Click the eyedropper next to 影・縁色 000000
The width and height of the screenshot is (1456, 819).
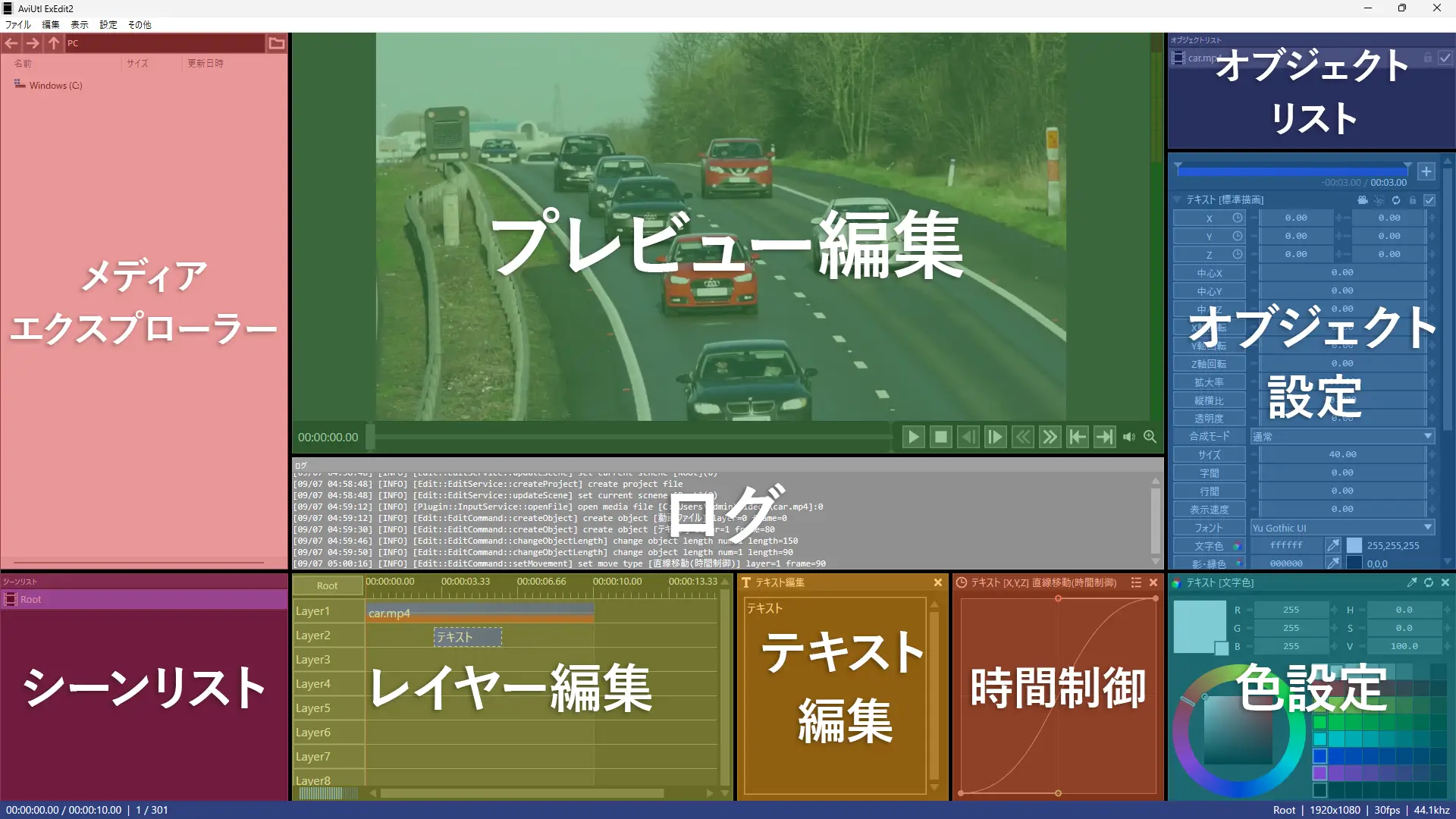(1333, 563)
